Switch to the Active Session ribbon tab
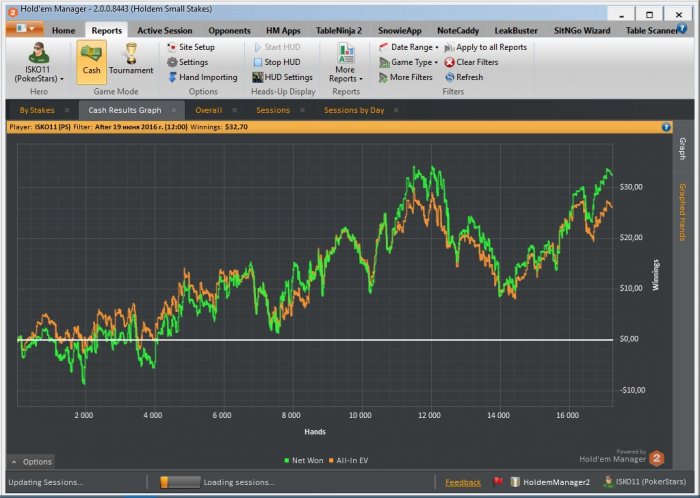This screenshot has height=498, width=700. click(164, 31)
